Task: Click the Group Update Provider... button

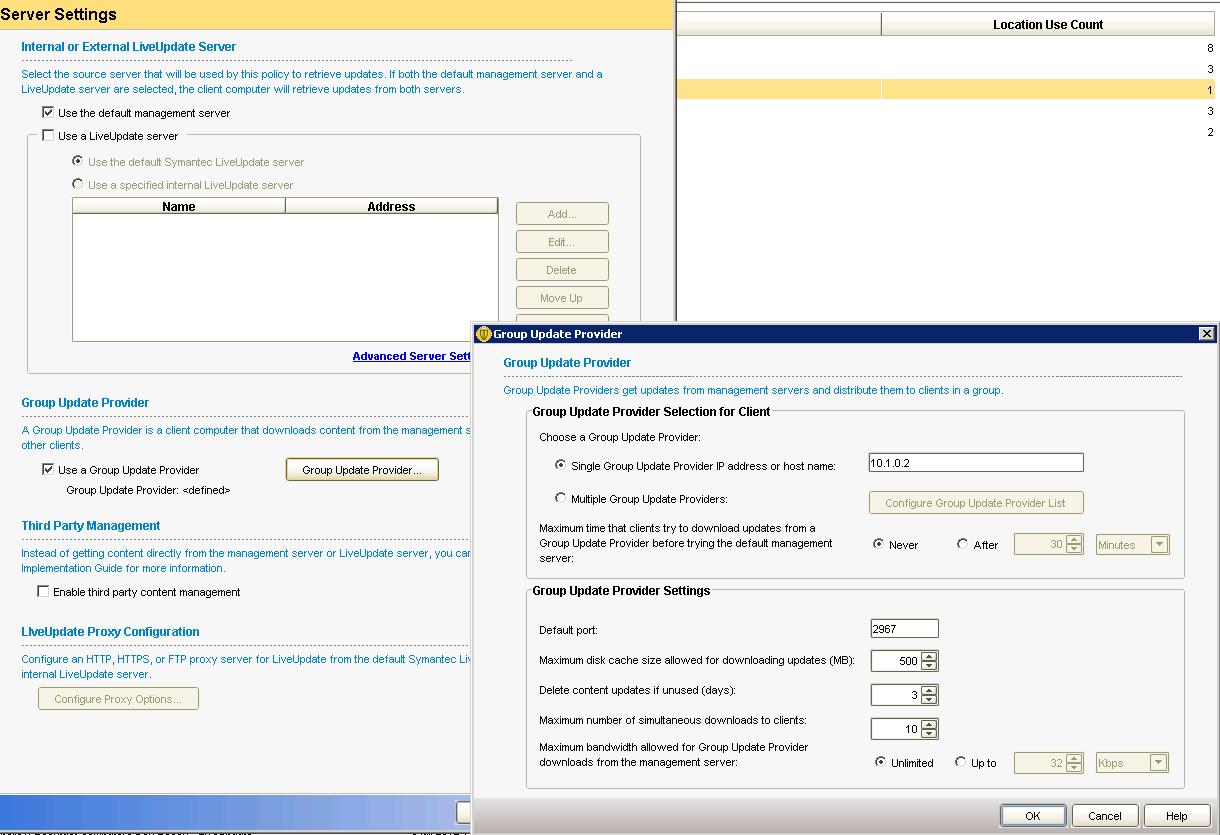Action: coord(362,469)
